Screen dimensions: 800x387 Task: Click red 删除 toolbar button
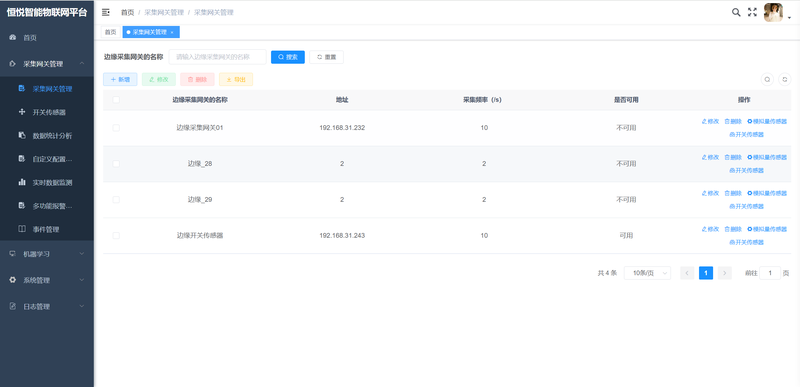197,80
